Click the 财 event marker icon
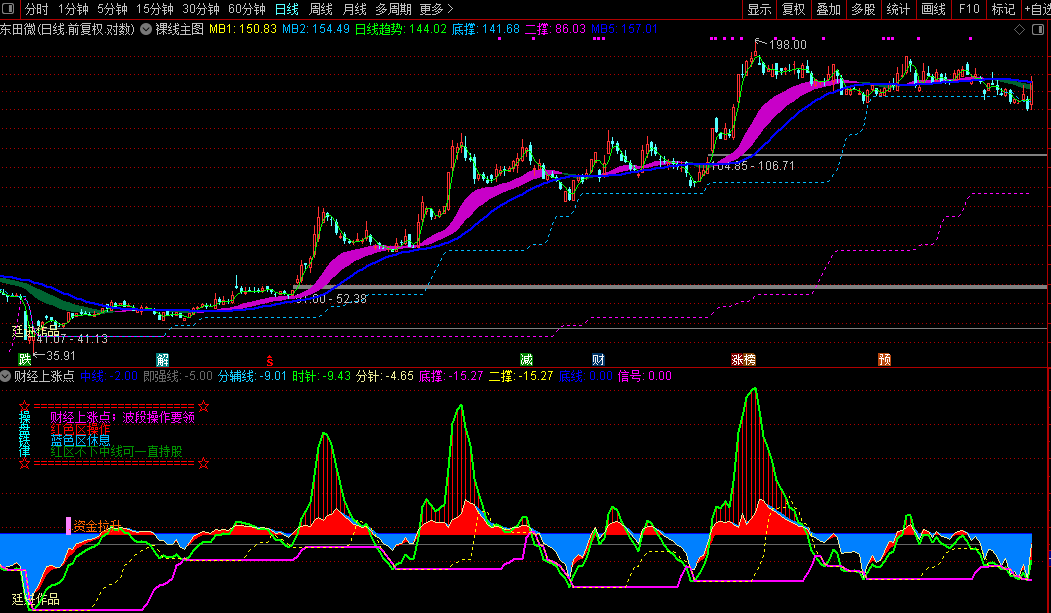The width and height of the screenshot is (1051, 613). click(x=598, y=359)
